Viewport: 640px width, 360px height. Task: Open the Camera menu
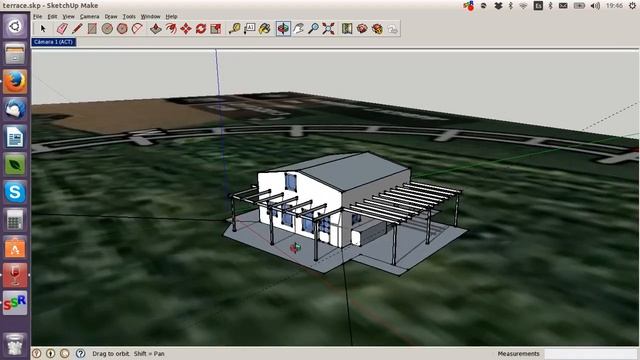89,17
